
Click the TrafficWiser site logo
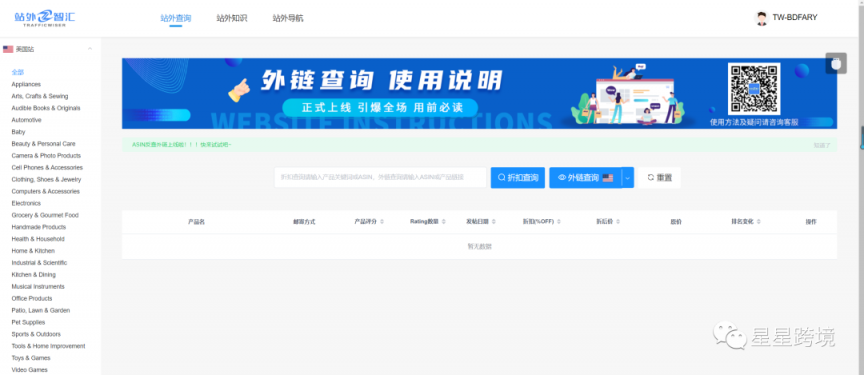click(45, 18)
